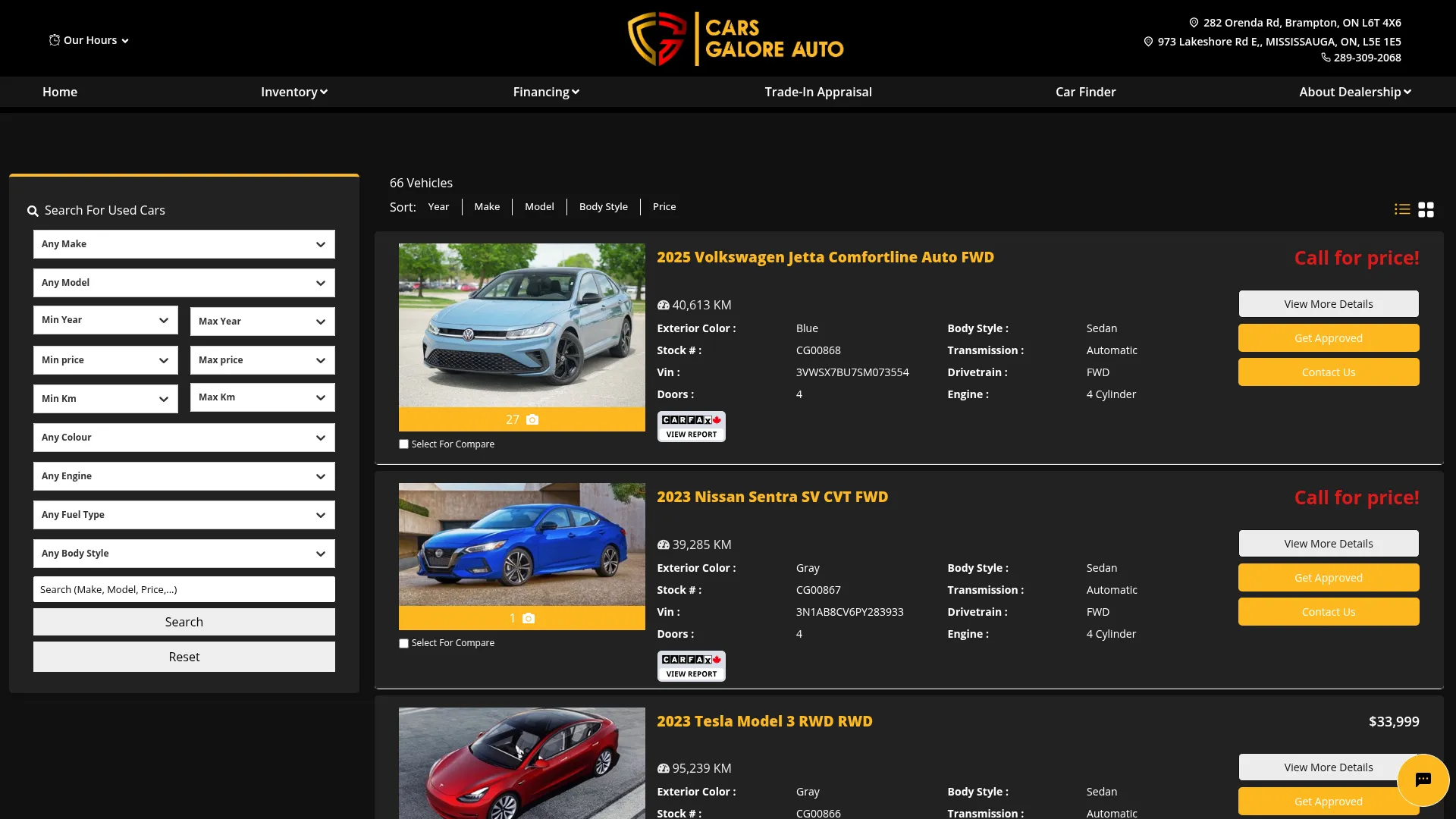Open the Financing menu

[x=546, y=92]
